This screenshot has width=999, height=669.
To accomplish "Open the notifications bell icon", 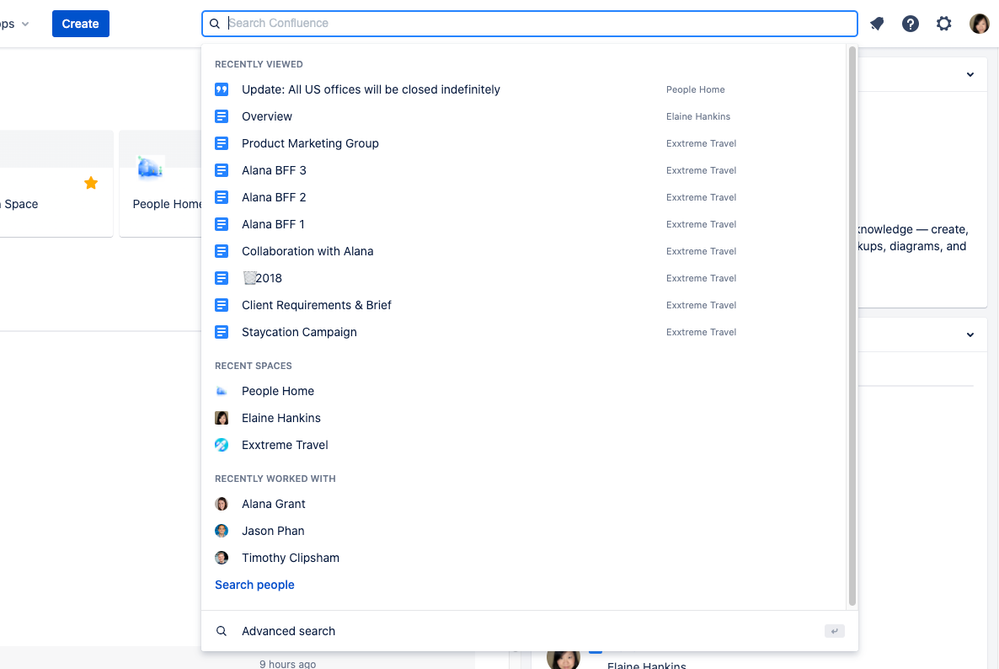I will (x=877, y=23).
